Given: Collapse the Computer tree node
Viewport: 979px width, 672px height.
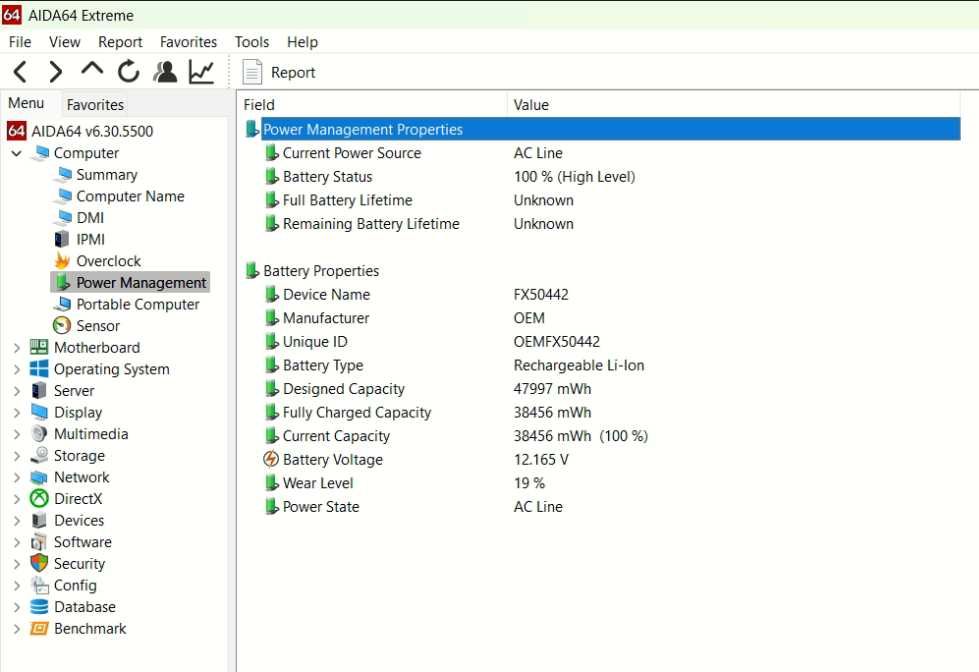Looking at the screenshot, I should coord(17,154).
